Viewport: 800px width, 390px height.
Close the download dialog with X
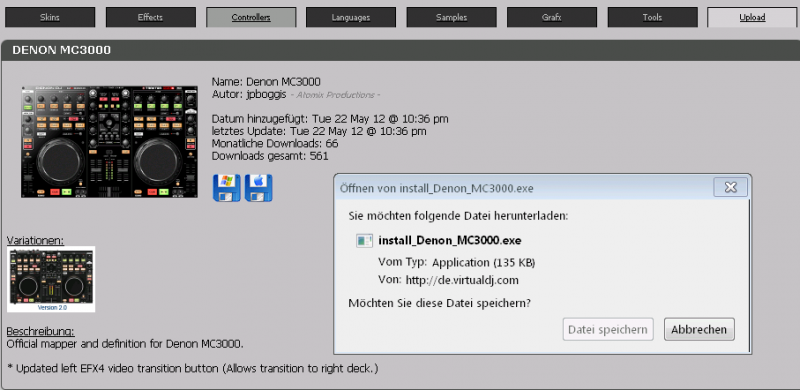(731, 187)
